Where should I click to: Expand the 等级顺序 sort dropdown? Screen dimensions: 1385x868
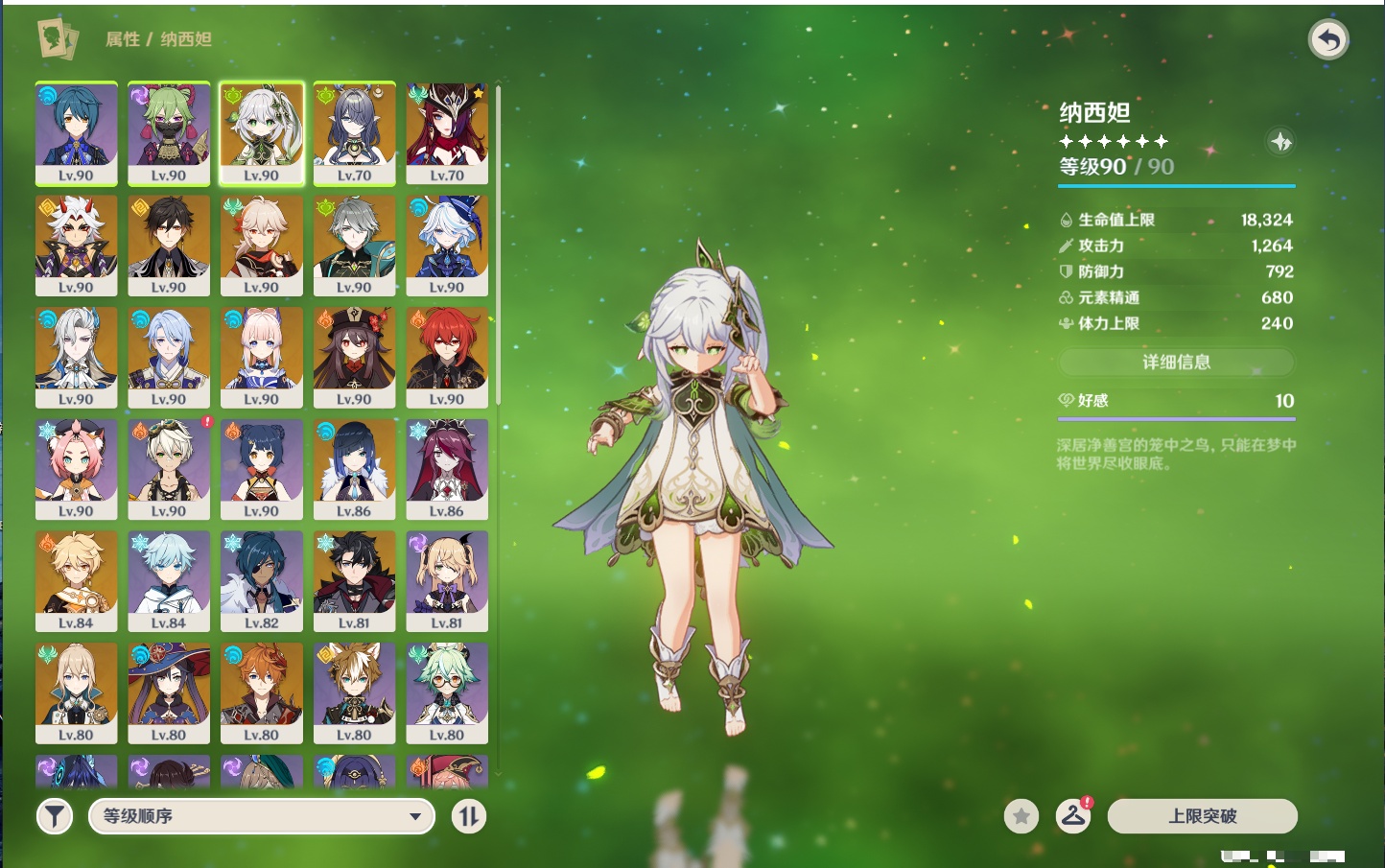coord(262,816)
